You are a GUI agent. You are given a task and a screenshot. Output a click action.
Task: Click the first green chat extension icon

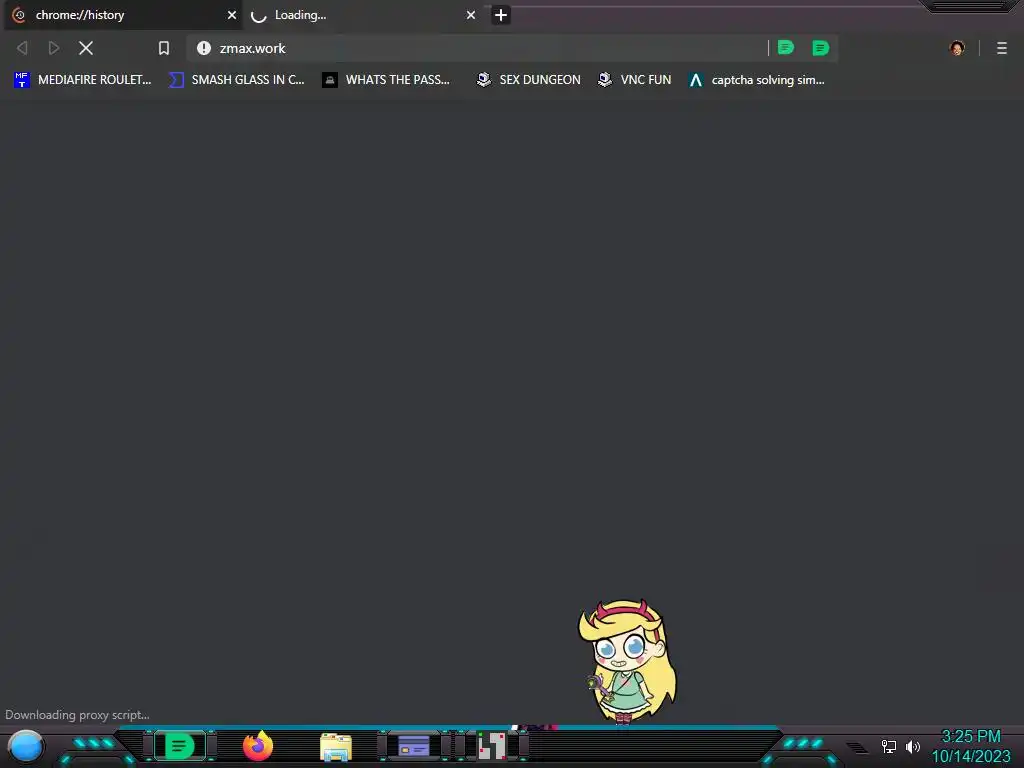(786, 48)
